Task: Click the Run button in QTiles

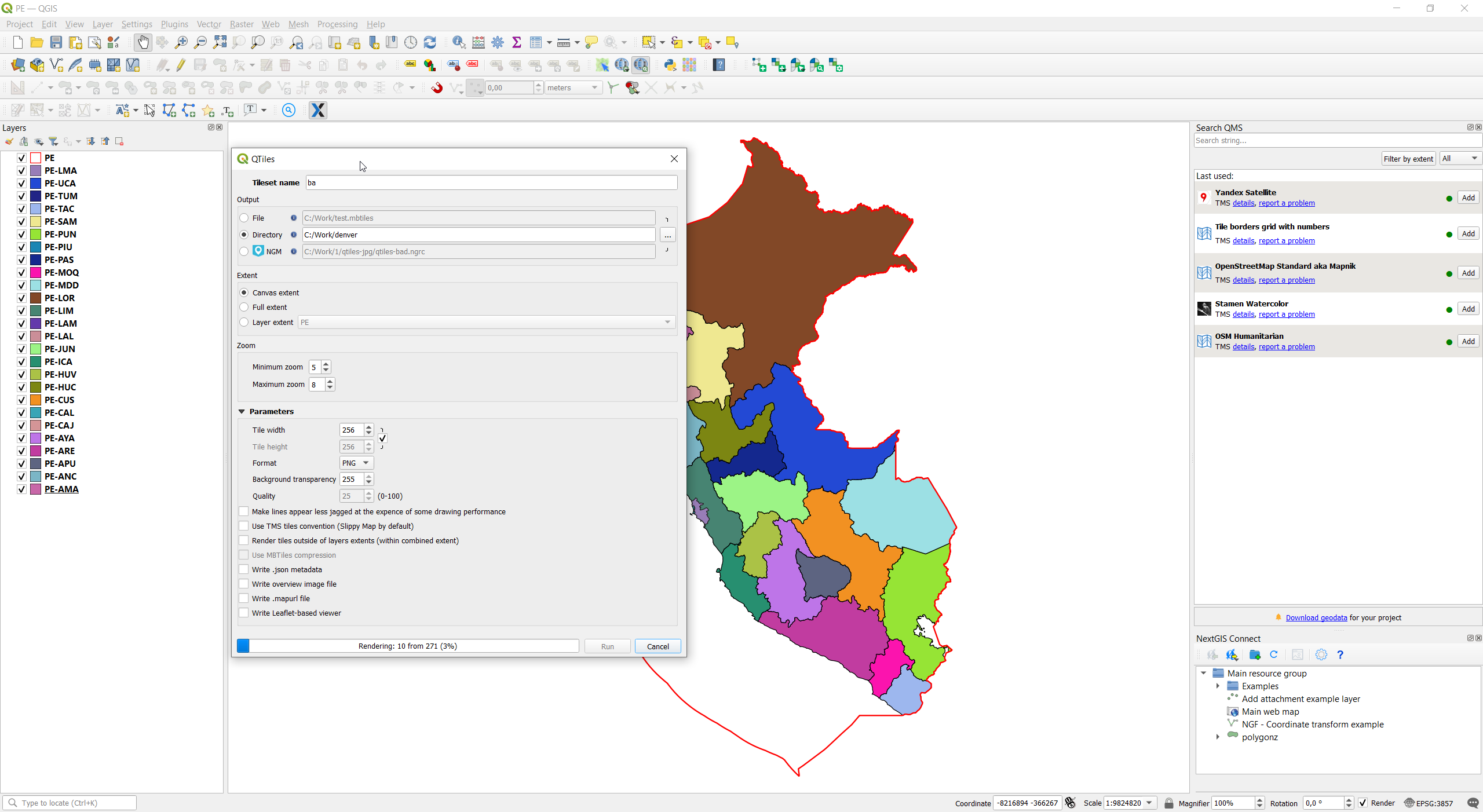Action: 607,646
